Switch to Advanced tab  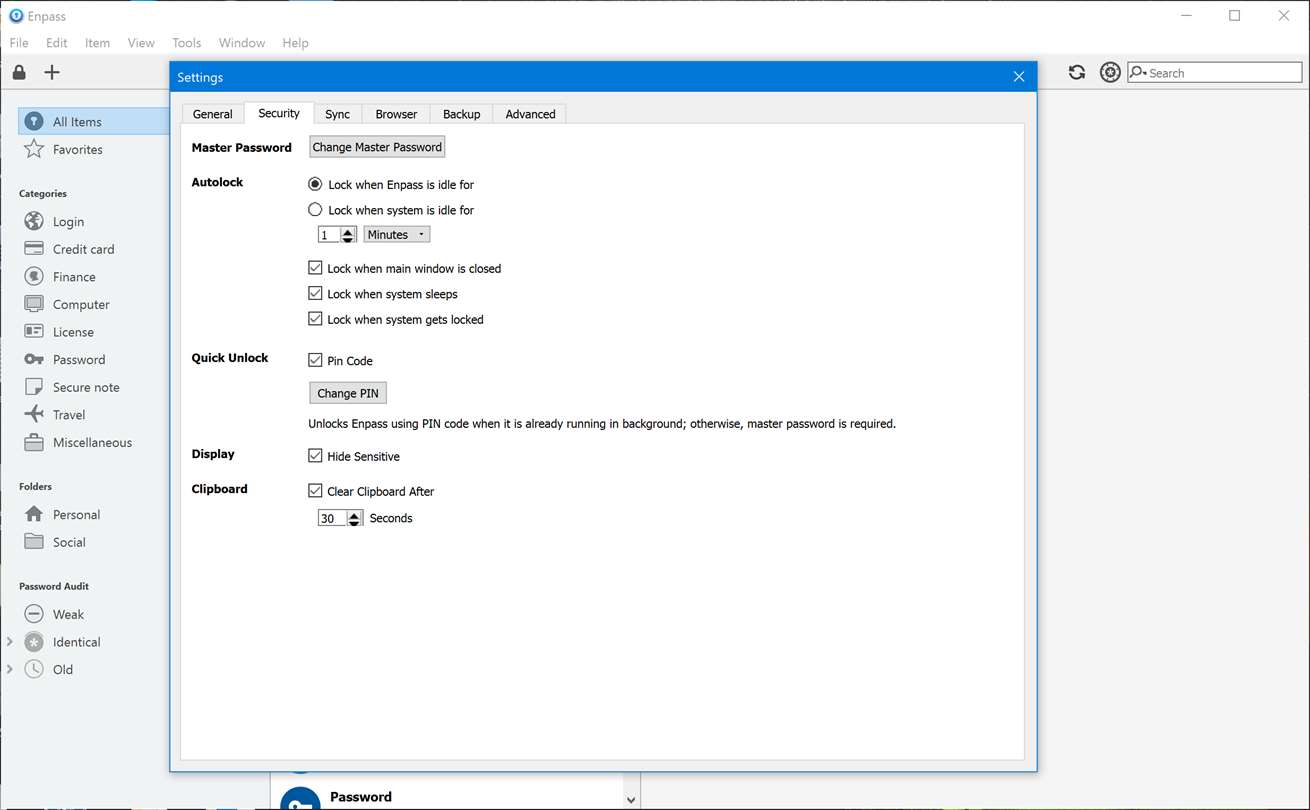pos(530,114)
